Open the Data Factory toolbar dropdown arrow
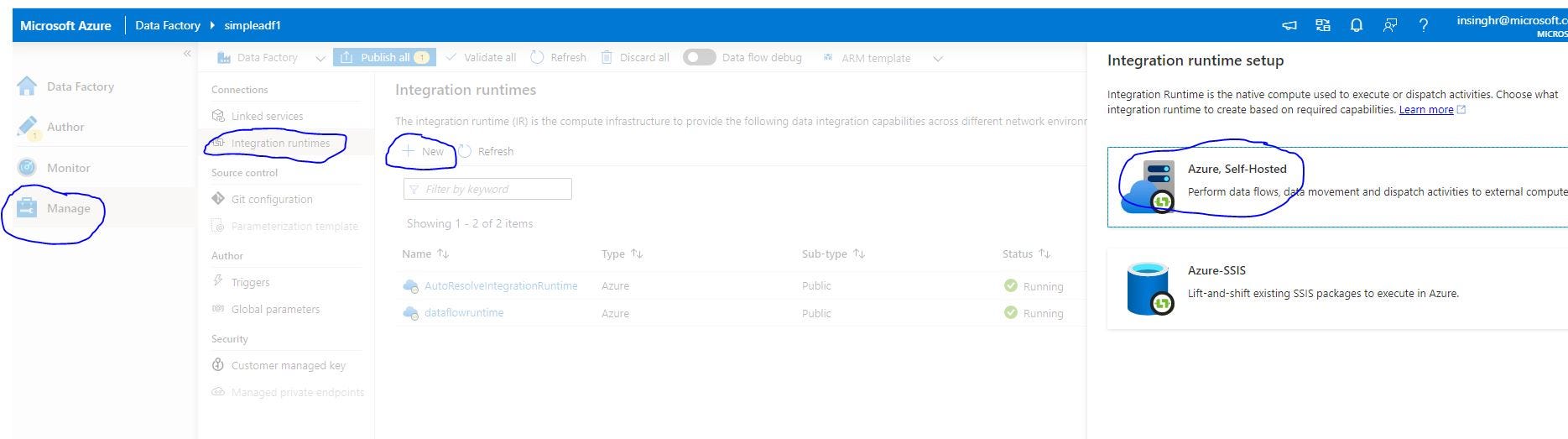1568x439 pixels. [320, 58]
